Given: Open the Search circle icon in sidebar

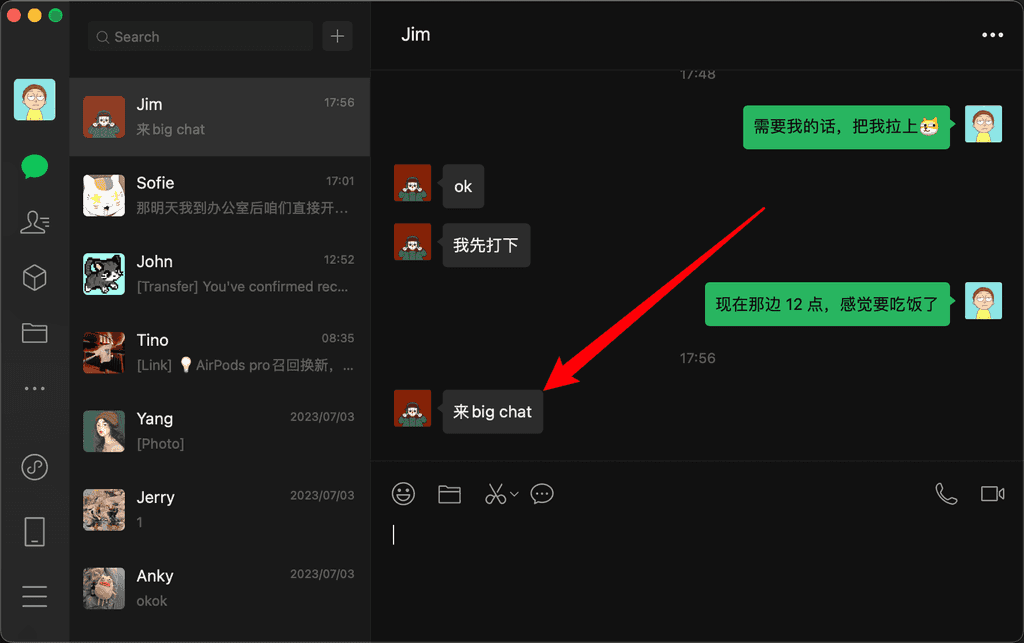Looking at the screenshot, I should pos(35,467).
